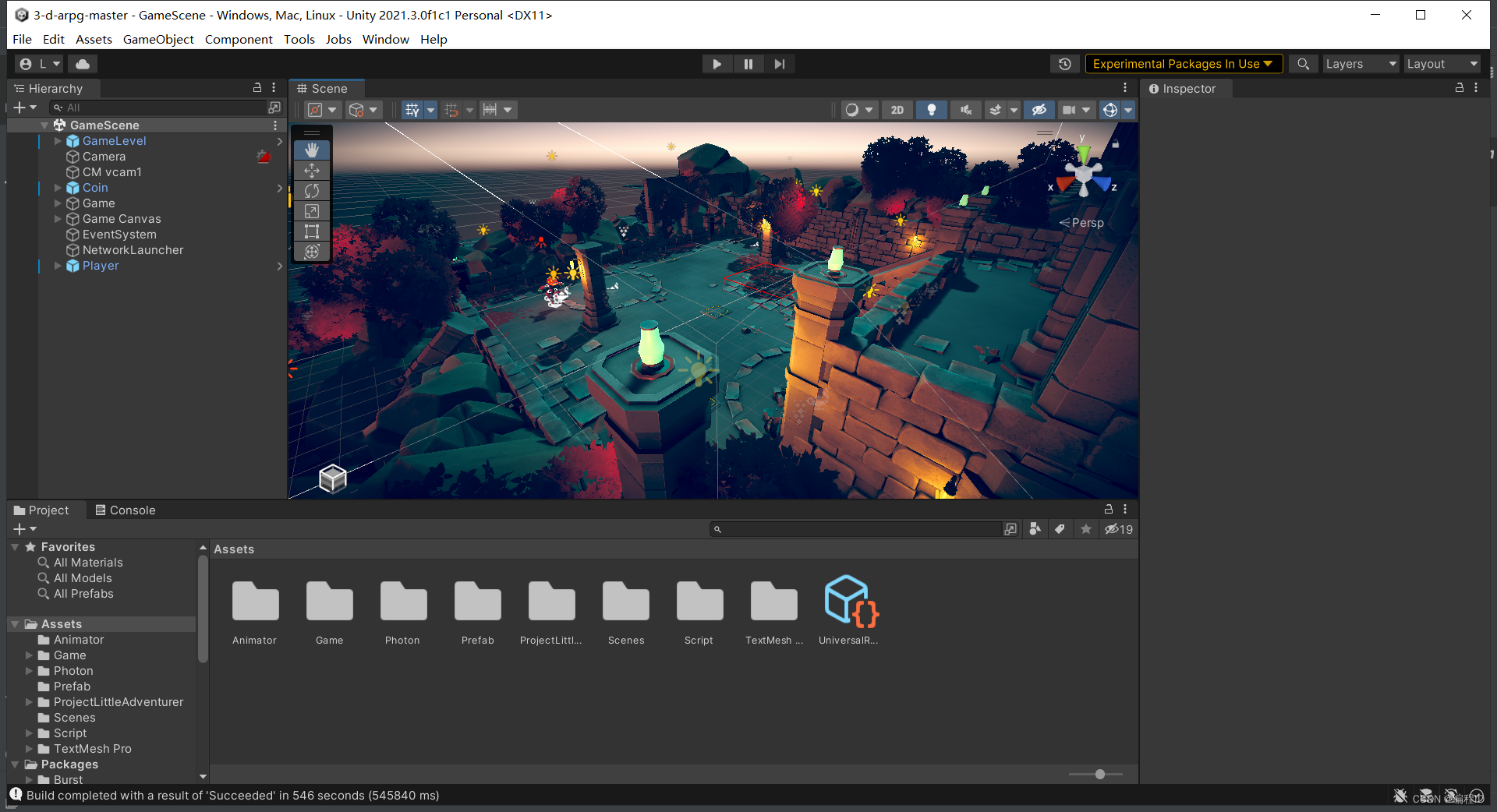Select the Rect Transform tool
This screenshot has height=812, width=1497.
312,231
